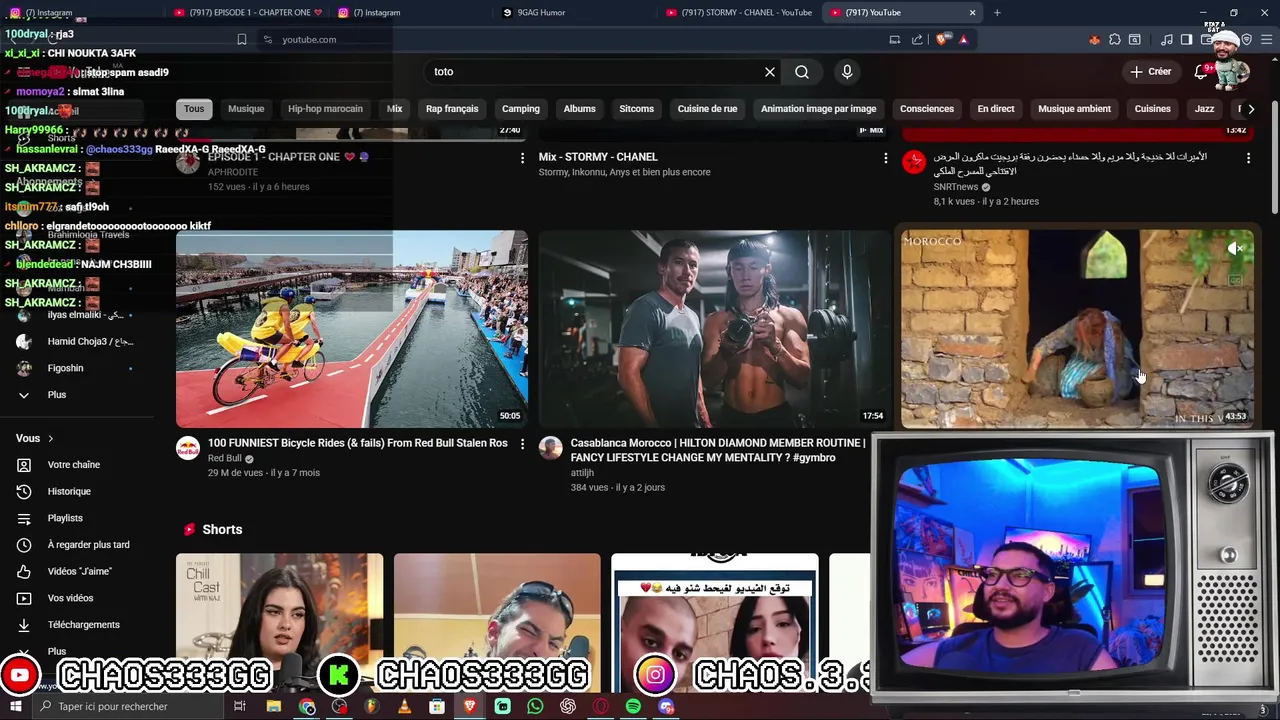This screenshot has width=1280, height=720.
Task: Open YouTube notifications bell
Action: pyautogui.click(x=1202, y=72)
